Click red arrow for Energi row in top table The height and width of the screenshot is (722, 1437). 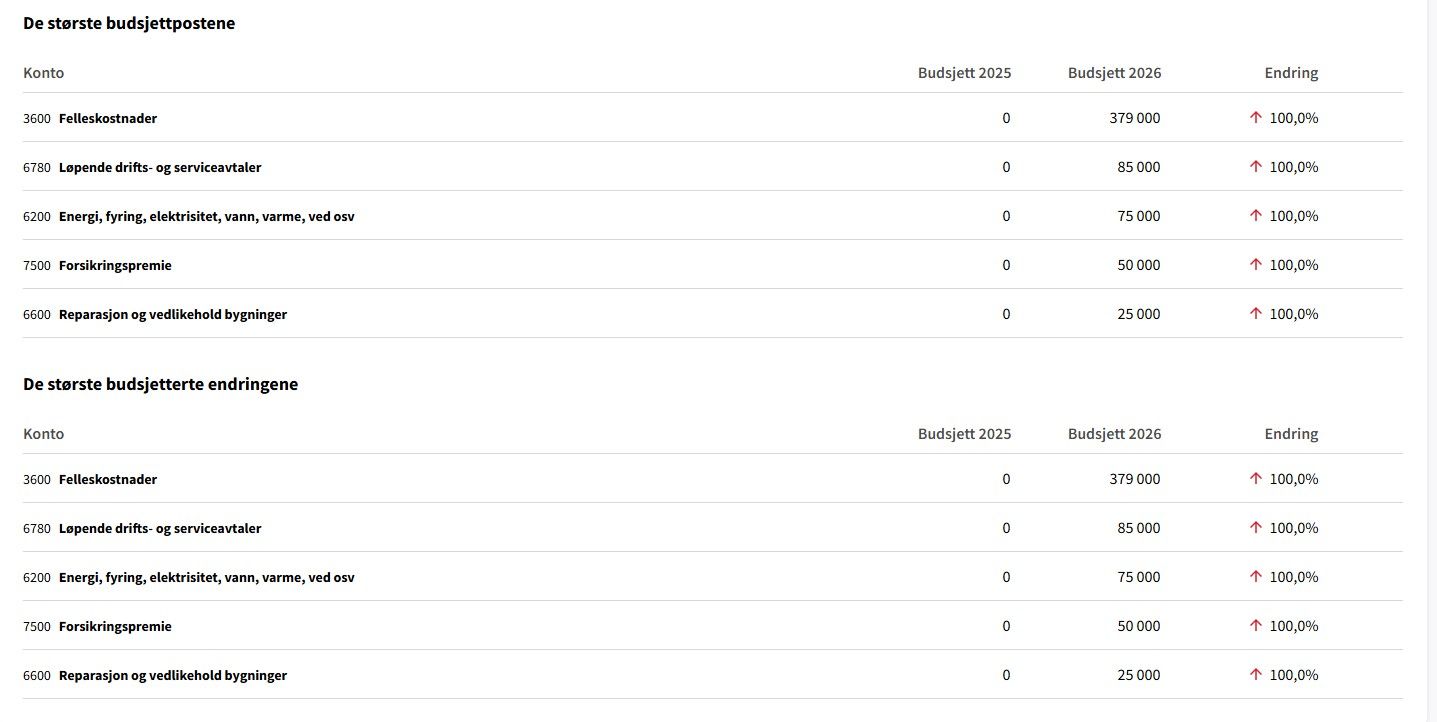[x=1256, y=216]
